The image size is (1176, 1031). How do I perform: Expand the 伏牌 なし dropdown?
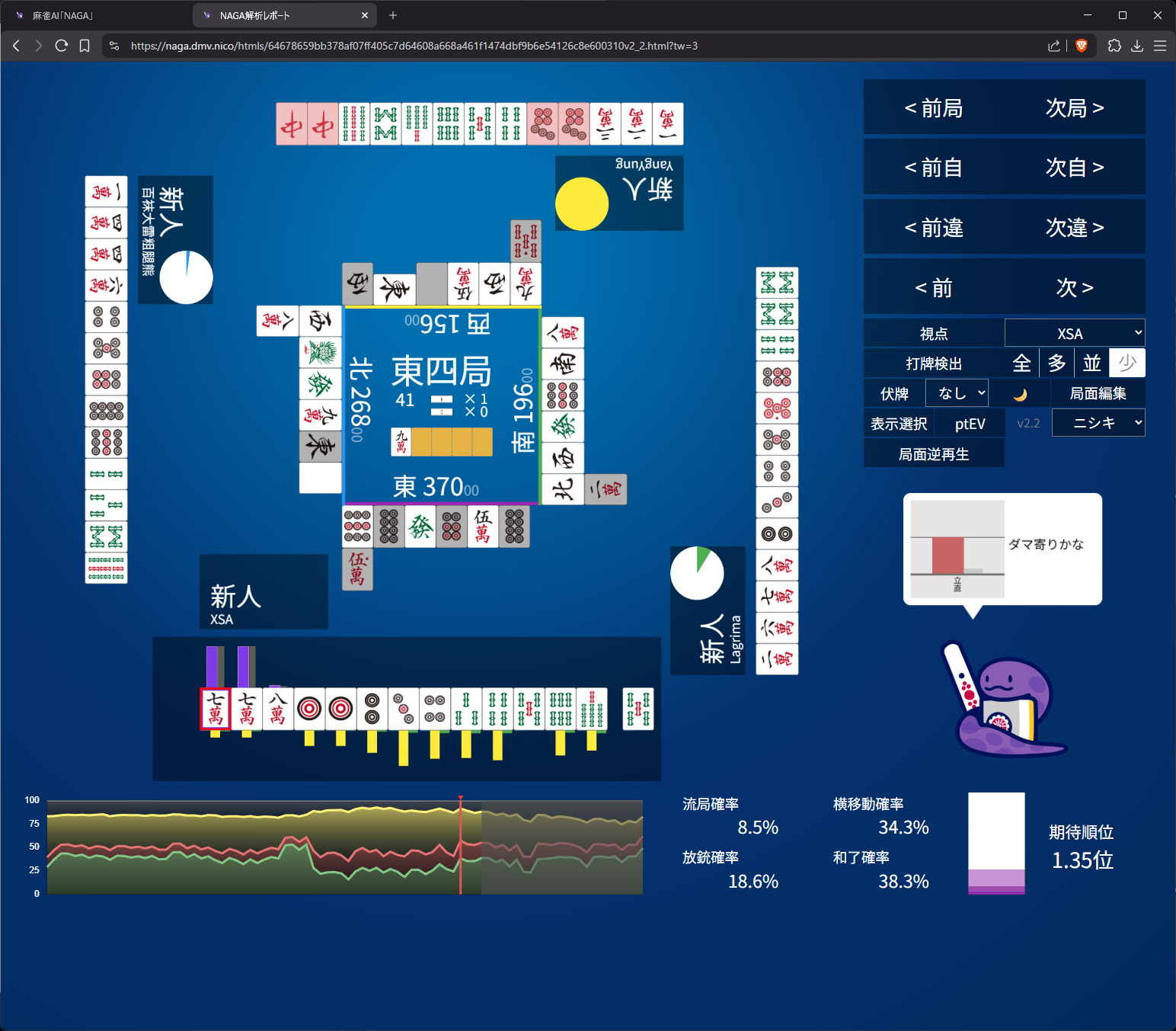pyautogui.click(x=957, y=393)
